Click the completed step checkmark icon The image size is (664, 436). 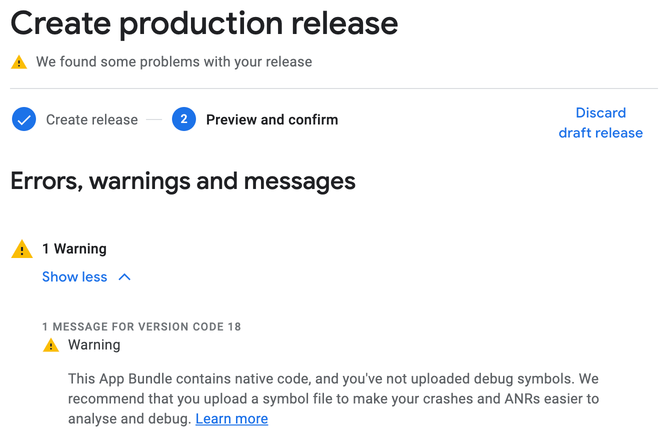point(24,119)
